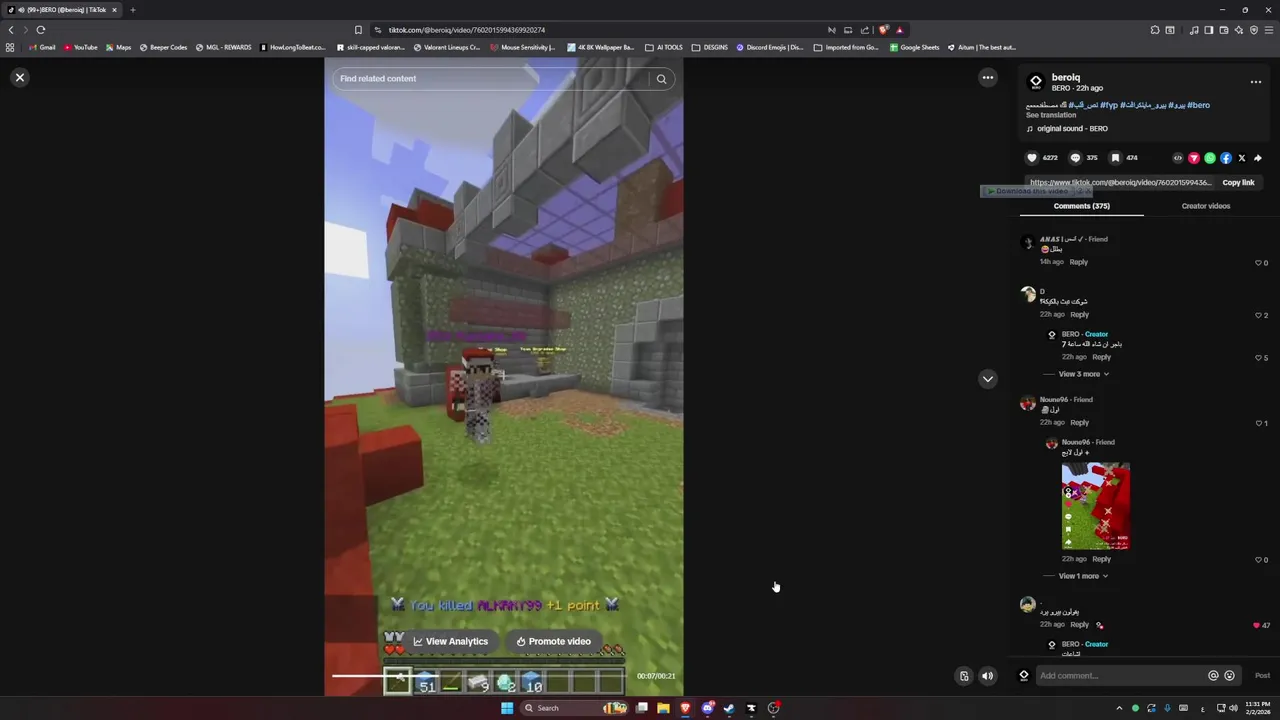Screen dimensions: 1280x720
Task: Open Windows Start menu
Action: [x=507, y=708]
